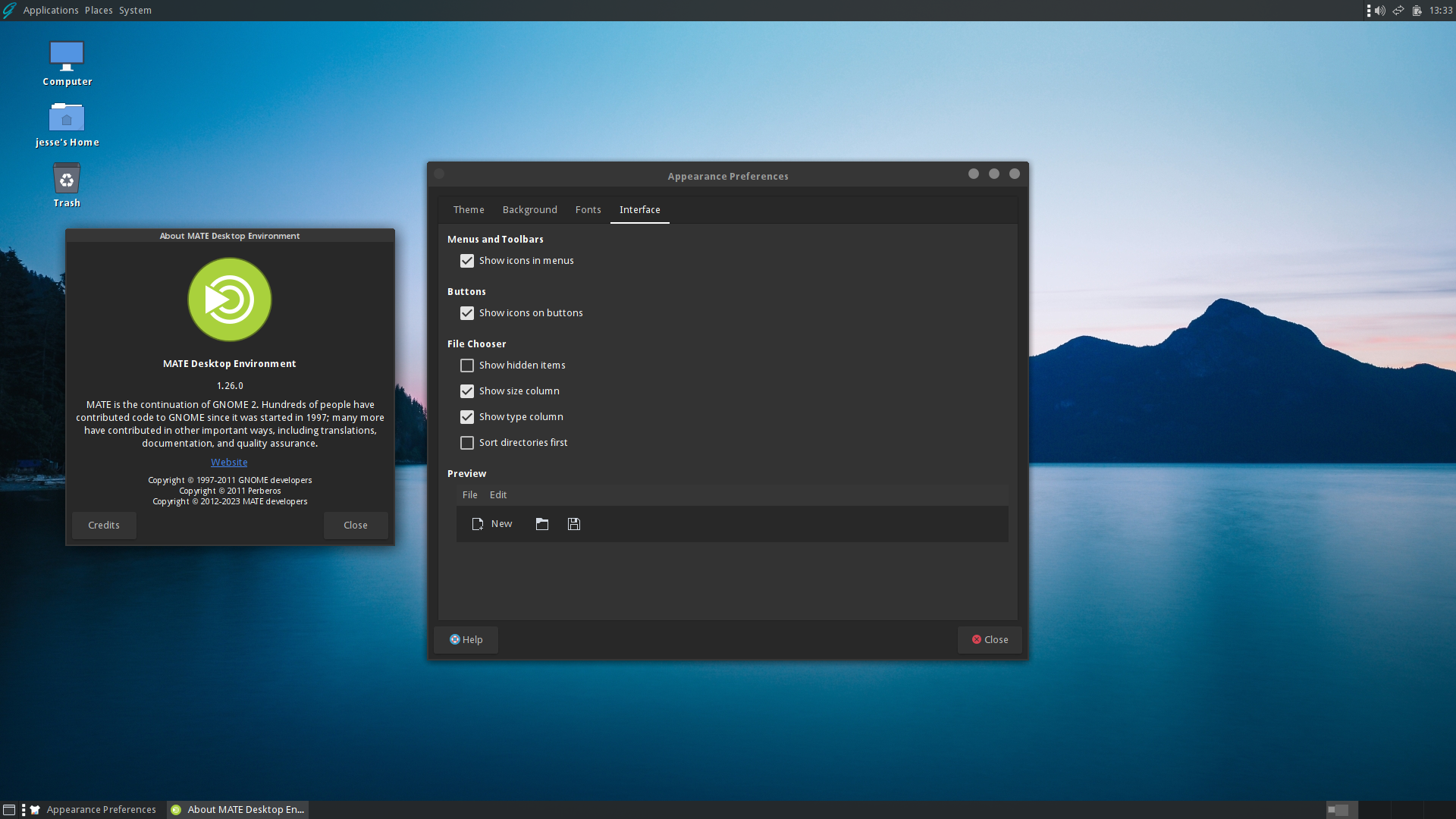
Task: Click Close button in Appearance Preferences
Action: point(990,640)
